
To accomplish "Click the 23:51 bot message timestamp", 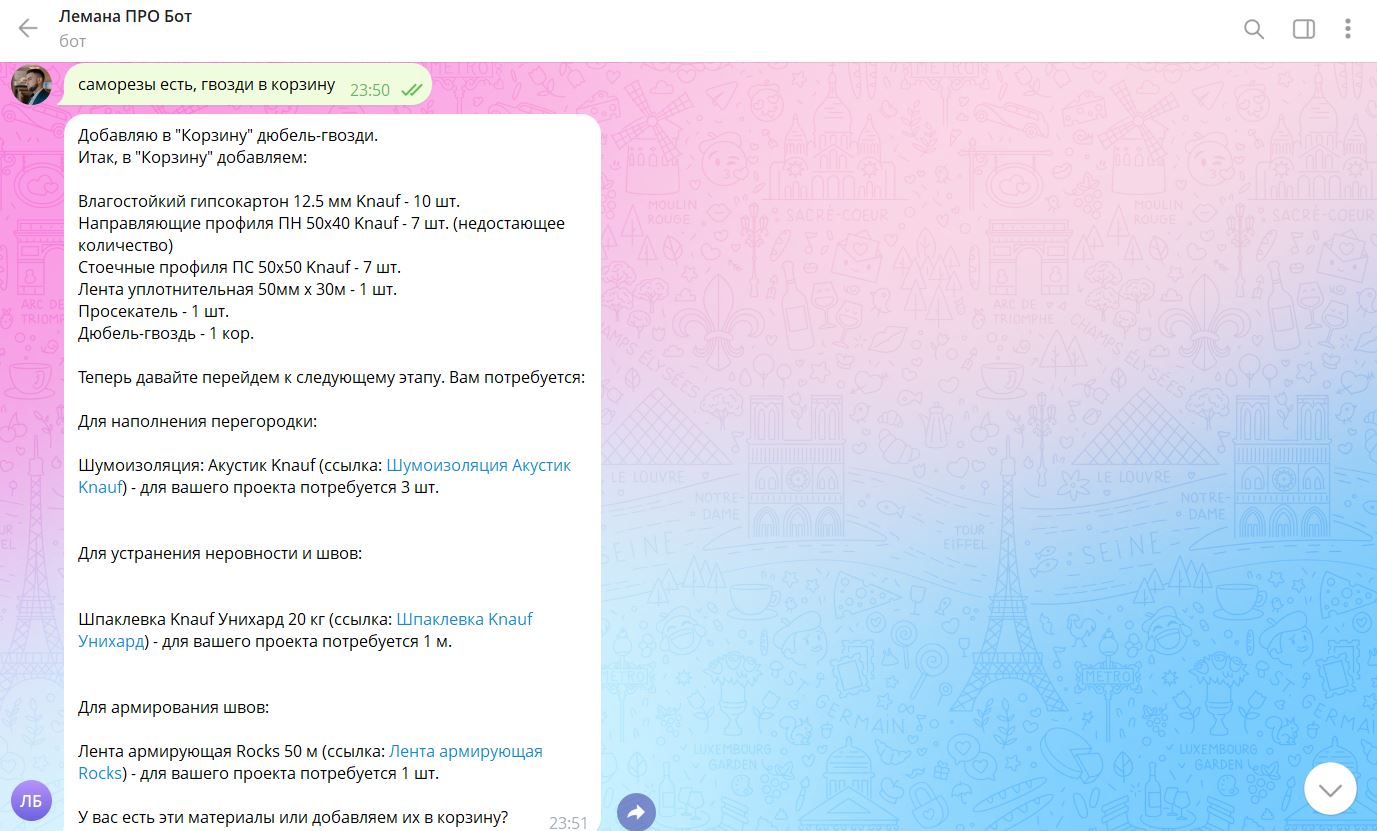I will coord(569,822).
